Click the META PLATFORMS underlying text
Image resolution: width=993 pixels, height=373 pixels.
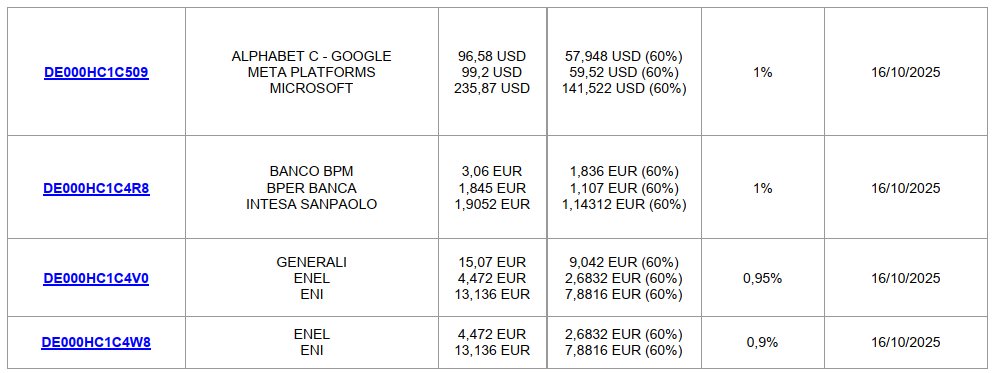tap(312, 73)
